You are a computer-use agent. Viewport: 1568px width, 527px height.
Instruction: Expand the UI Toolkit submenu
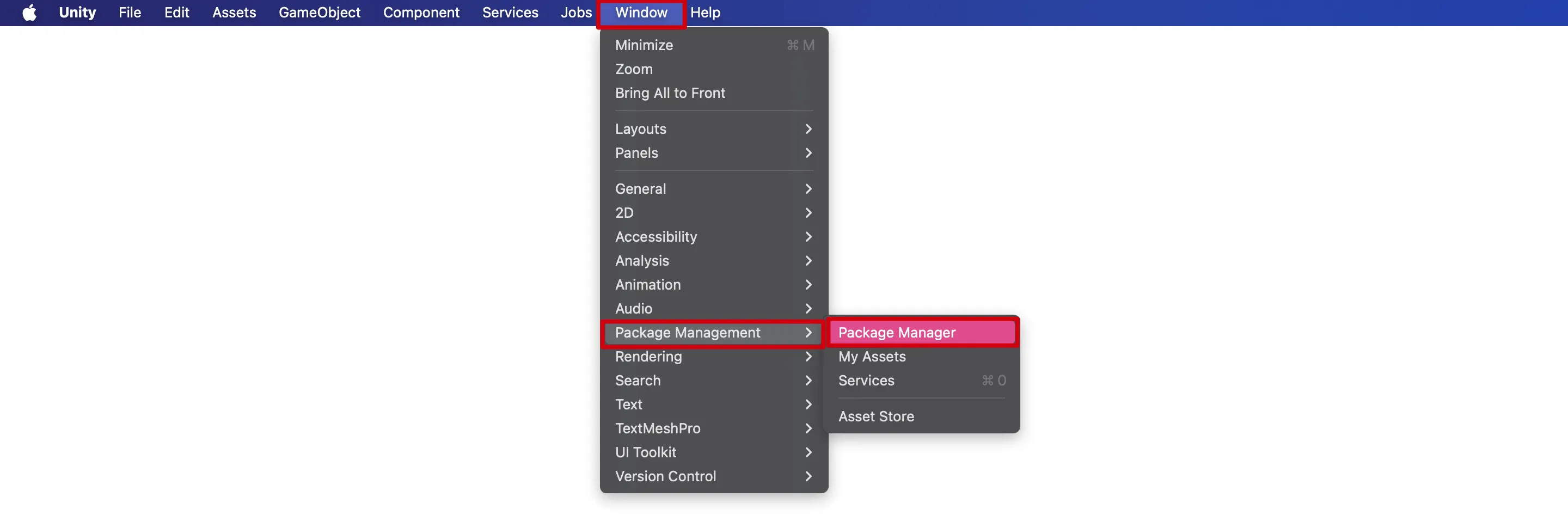(714, 452)
